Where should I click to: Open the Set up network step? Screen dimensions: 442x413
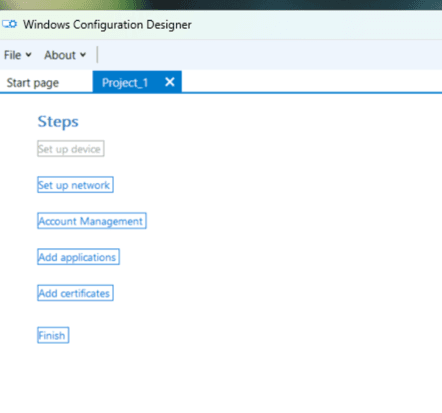75,185
